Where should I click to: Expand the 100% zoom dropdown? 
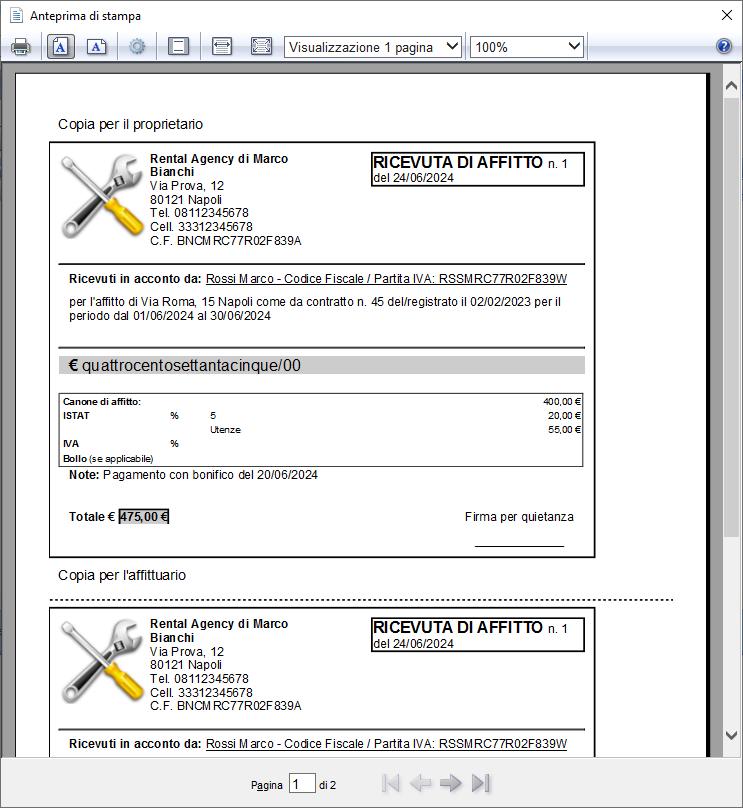(527, 47)
